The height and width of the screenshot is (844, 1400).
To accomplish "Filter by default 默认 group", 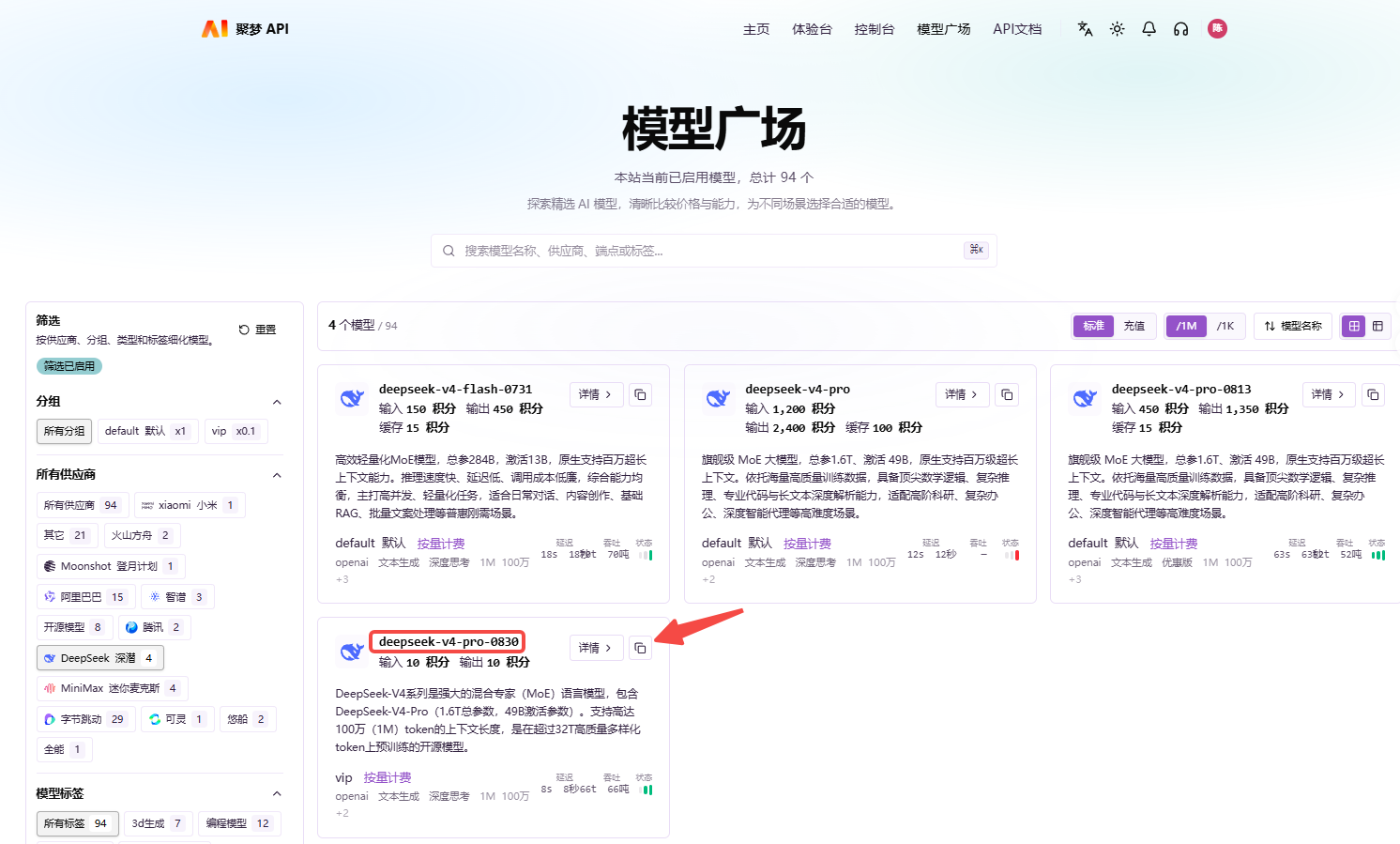I will [147, 431].
